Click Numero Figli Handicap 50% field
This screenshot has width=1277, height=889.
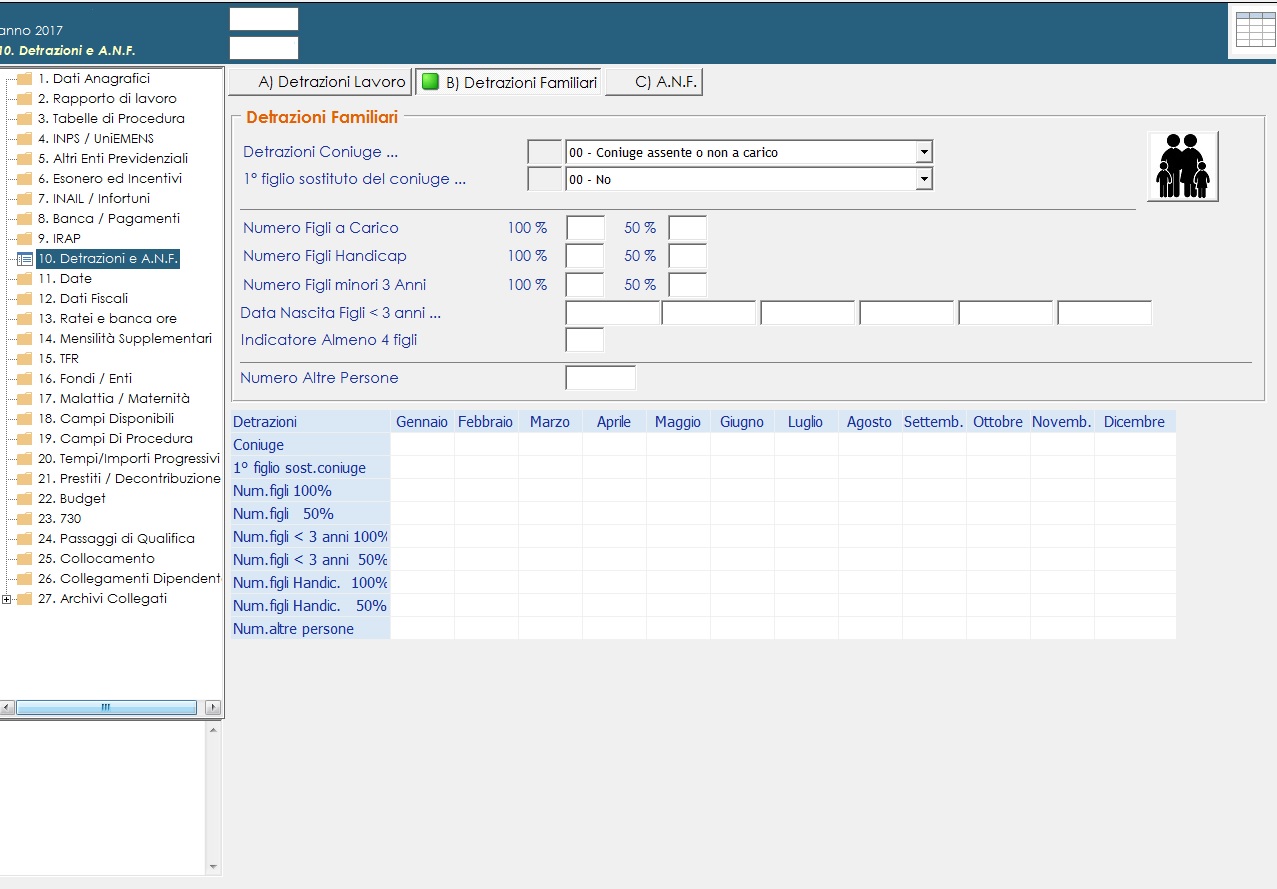(x=687, y=256)
